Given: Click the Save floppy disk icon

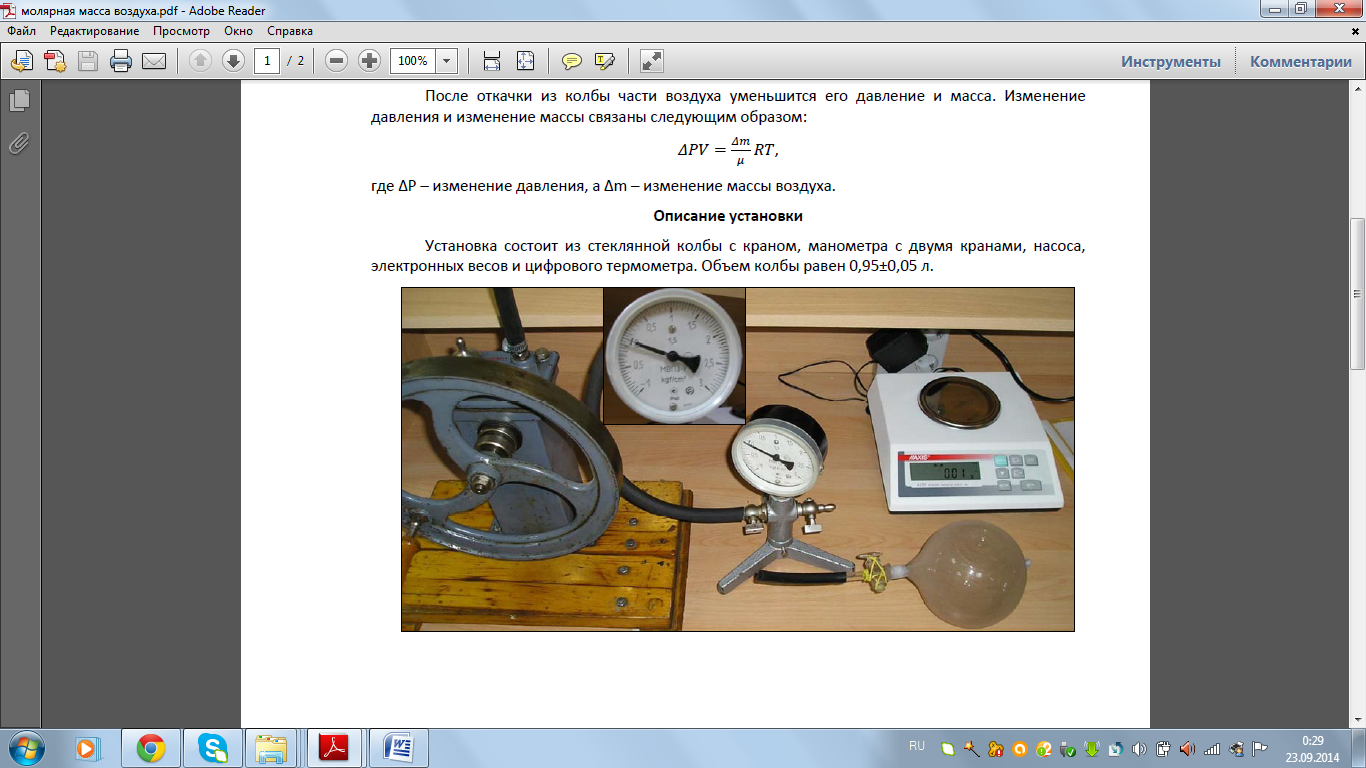Looking at the screenshot, I should pos(88,61).
